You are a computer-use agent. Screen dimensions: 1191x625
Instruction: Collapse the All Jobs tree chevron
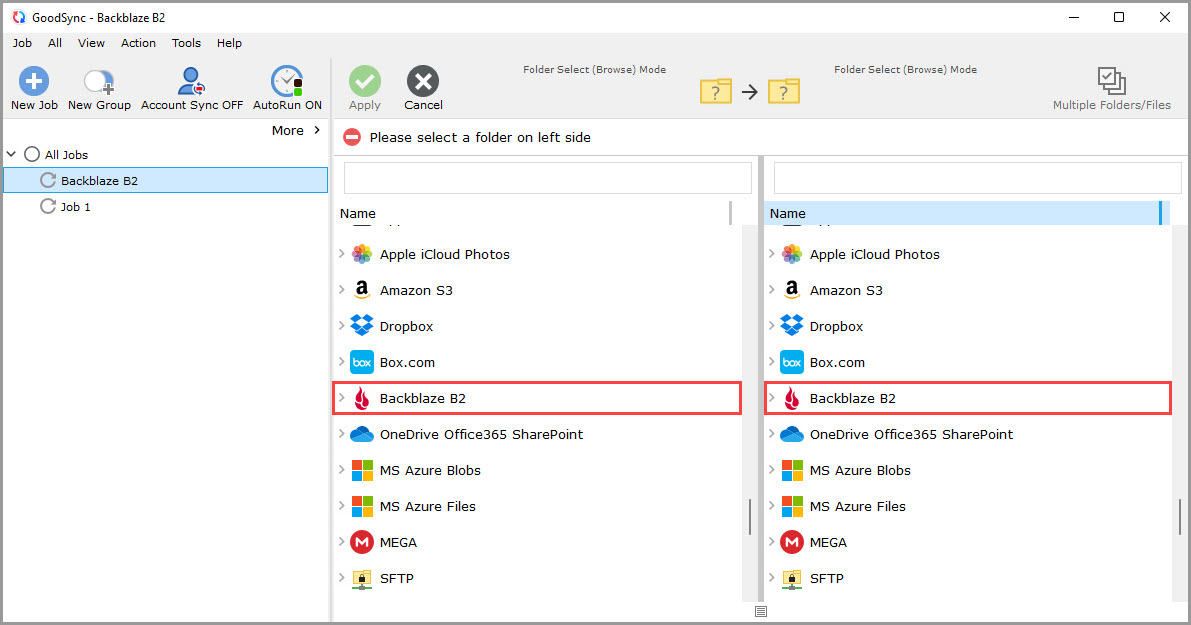[x=11, y=154]
